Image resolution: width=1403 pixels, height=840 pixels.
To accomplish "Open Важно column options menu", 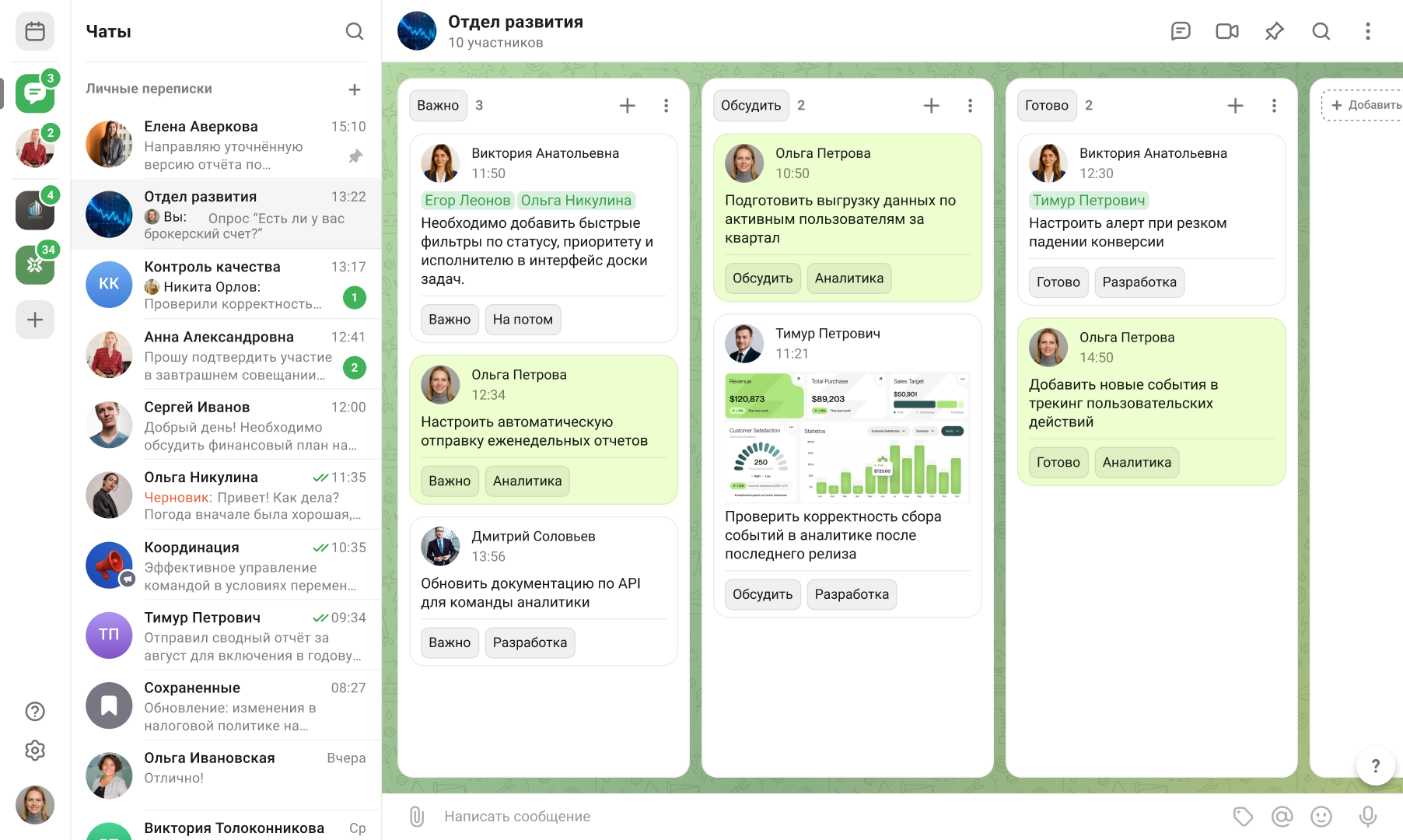I will click(x=667, y=106).
